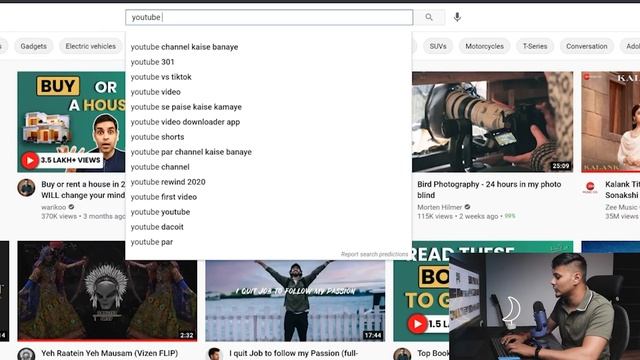Open 'Report search predictions' link
Screen dimensions: 640x360
pyautogui.click(x=374, y=254)
